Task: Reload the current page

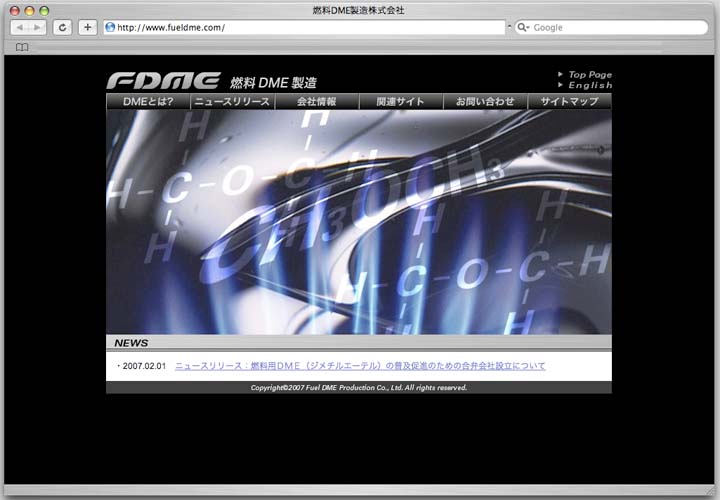Action: (x=63, y=28)
